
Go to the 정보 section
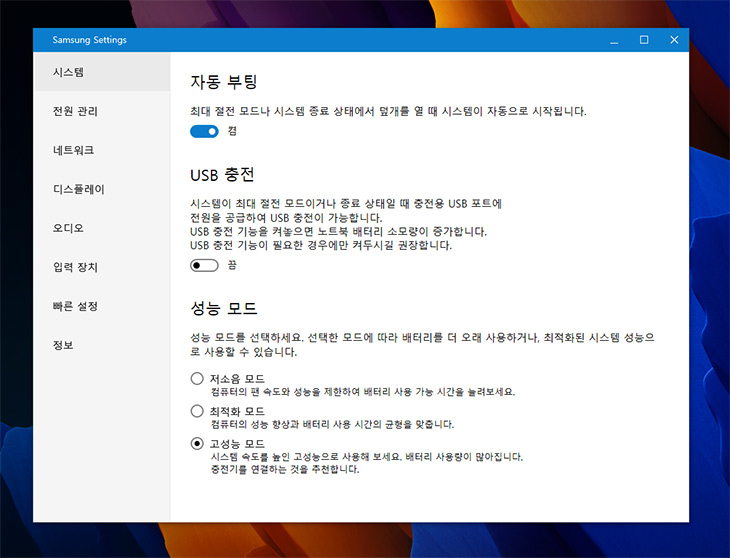point(101,345)
